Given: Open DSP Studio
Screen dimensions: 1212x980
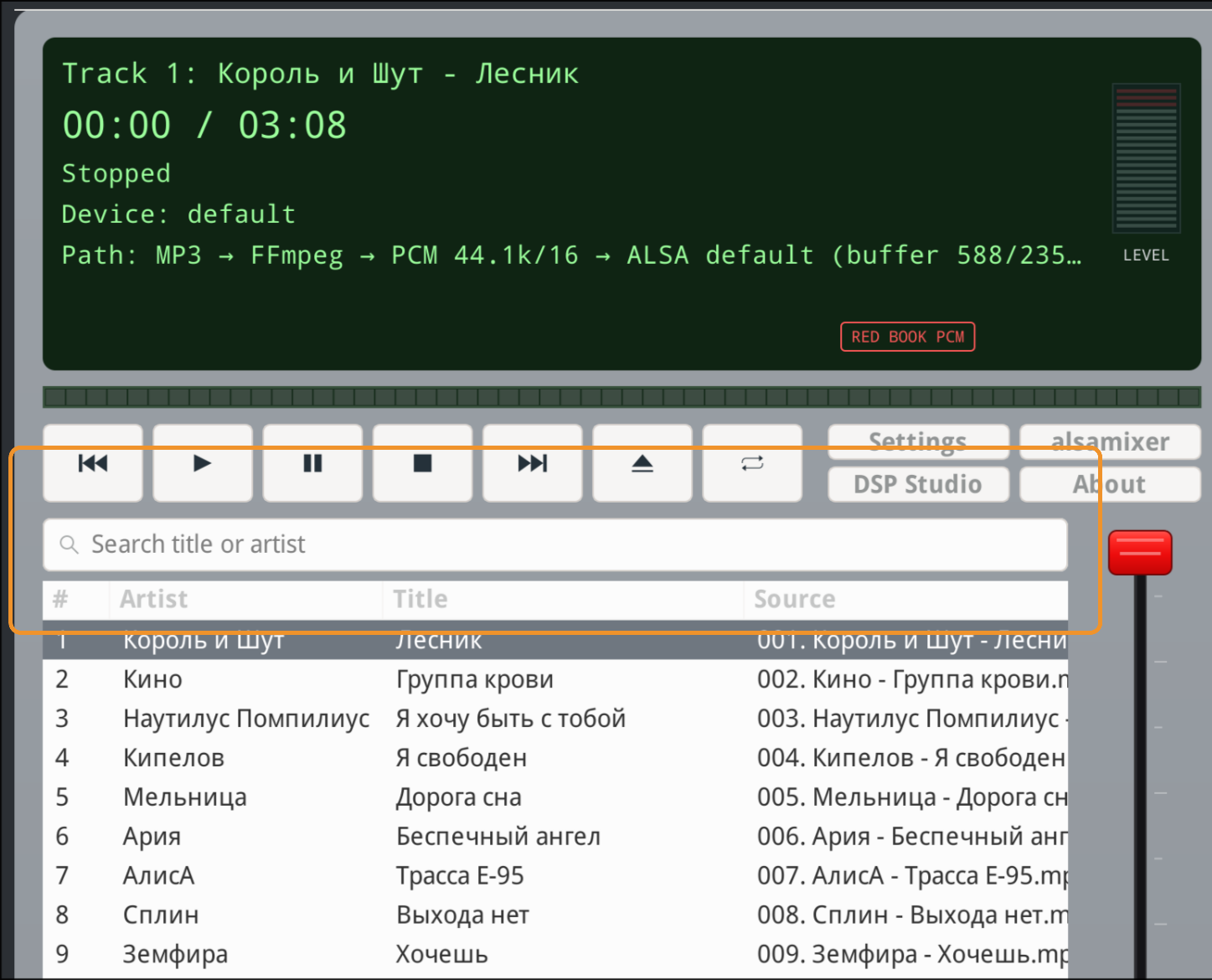Looking at the screenshot, I should pos(918,484).
